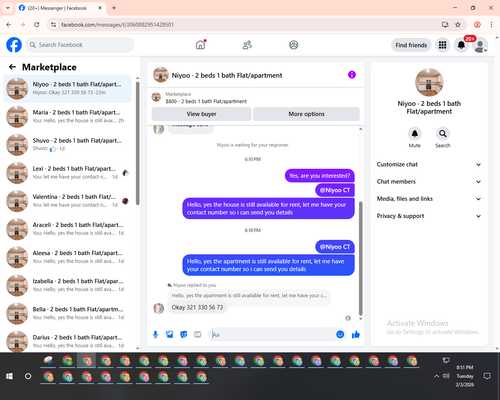500x400 pixels.
Task: Open the Cortana circle on the taskbar
Action: 28,376
